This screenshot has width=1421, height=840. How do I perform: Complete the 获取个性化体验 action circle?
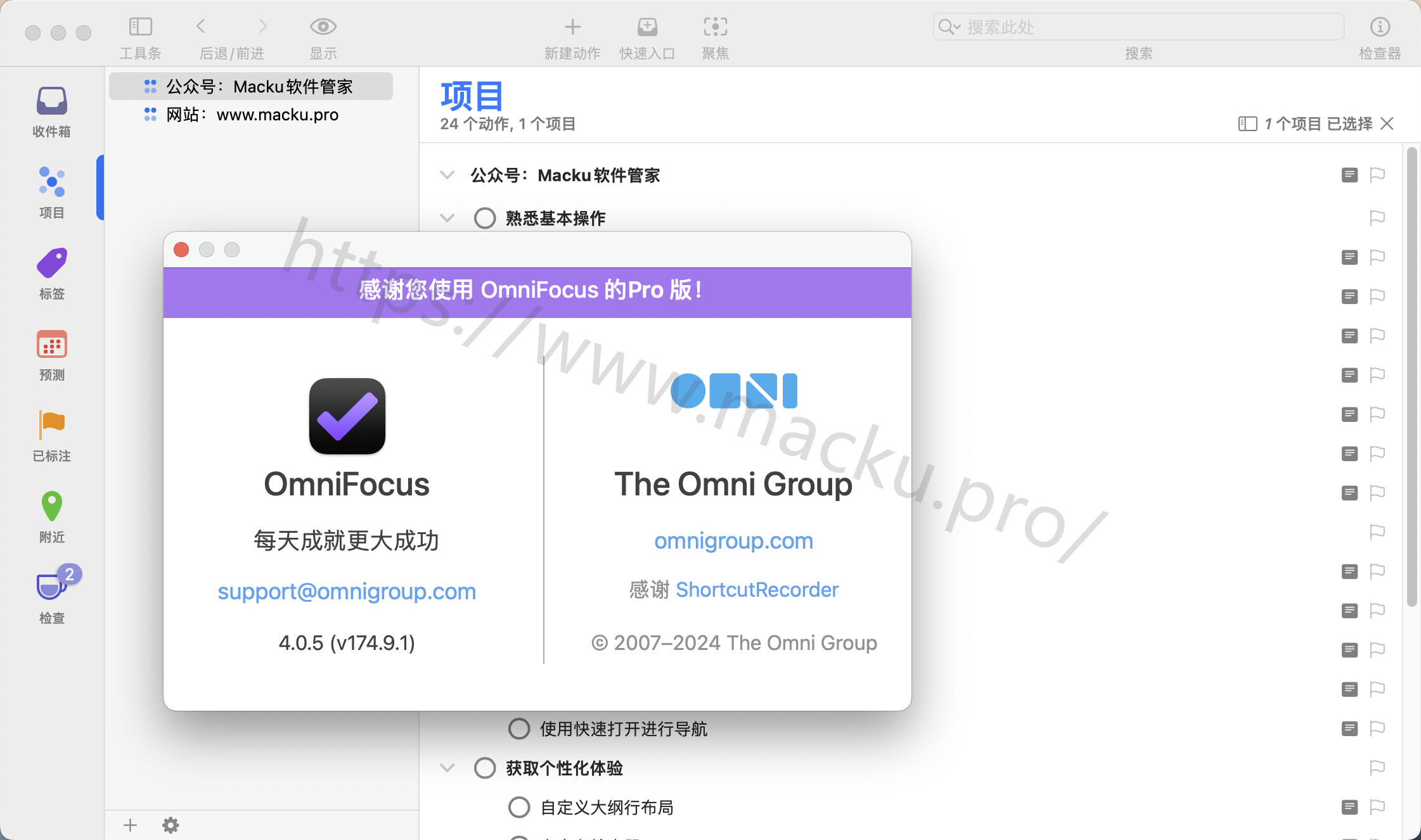485,768
